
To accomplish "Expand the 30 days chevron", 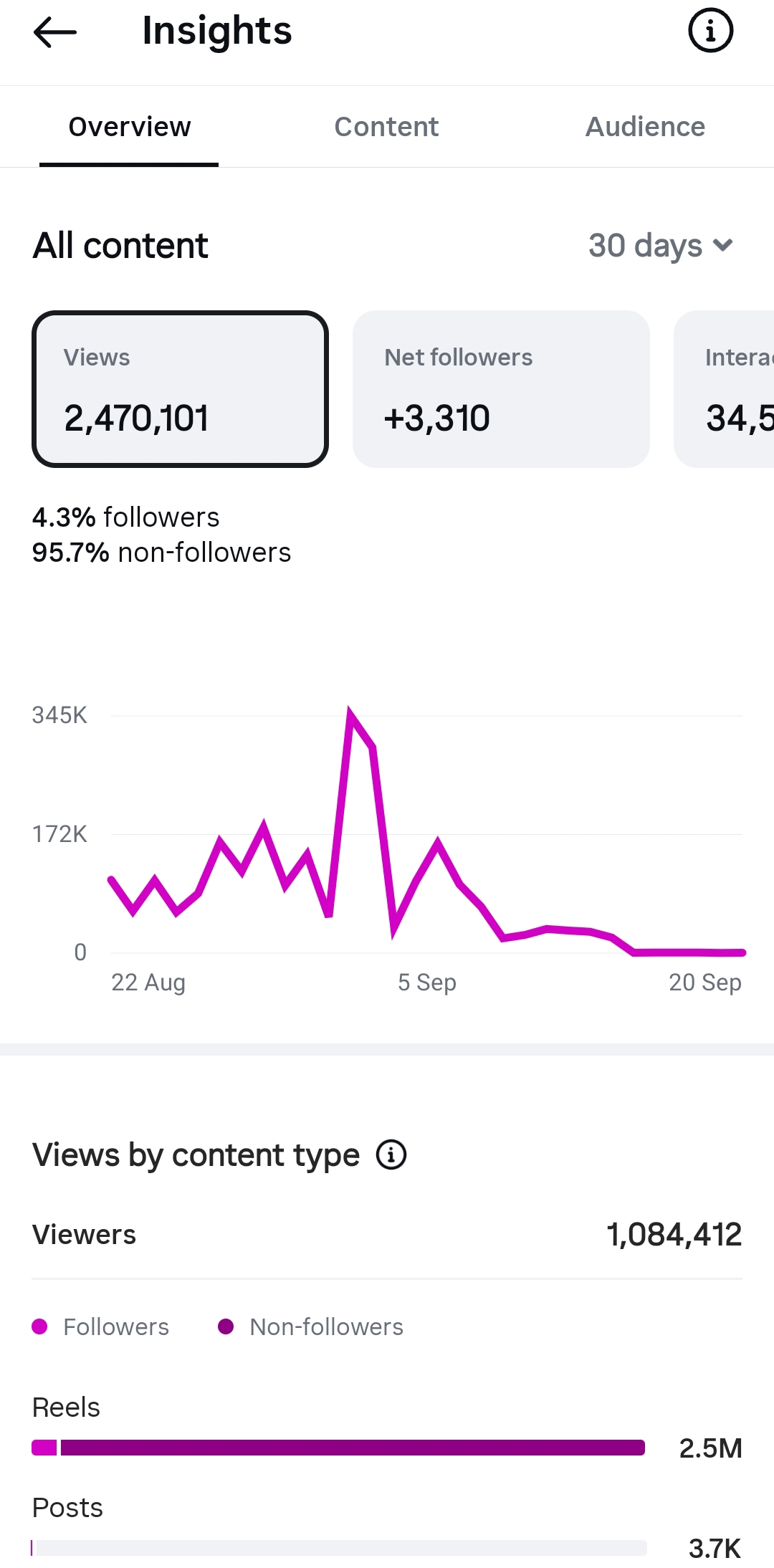I will 723,246.
